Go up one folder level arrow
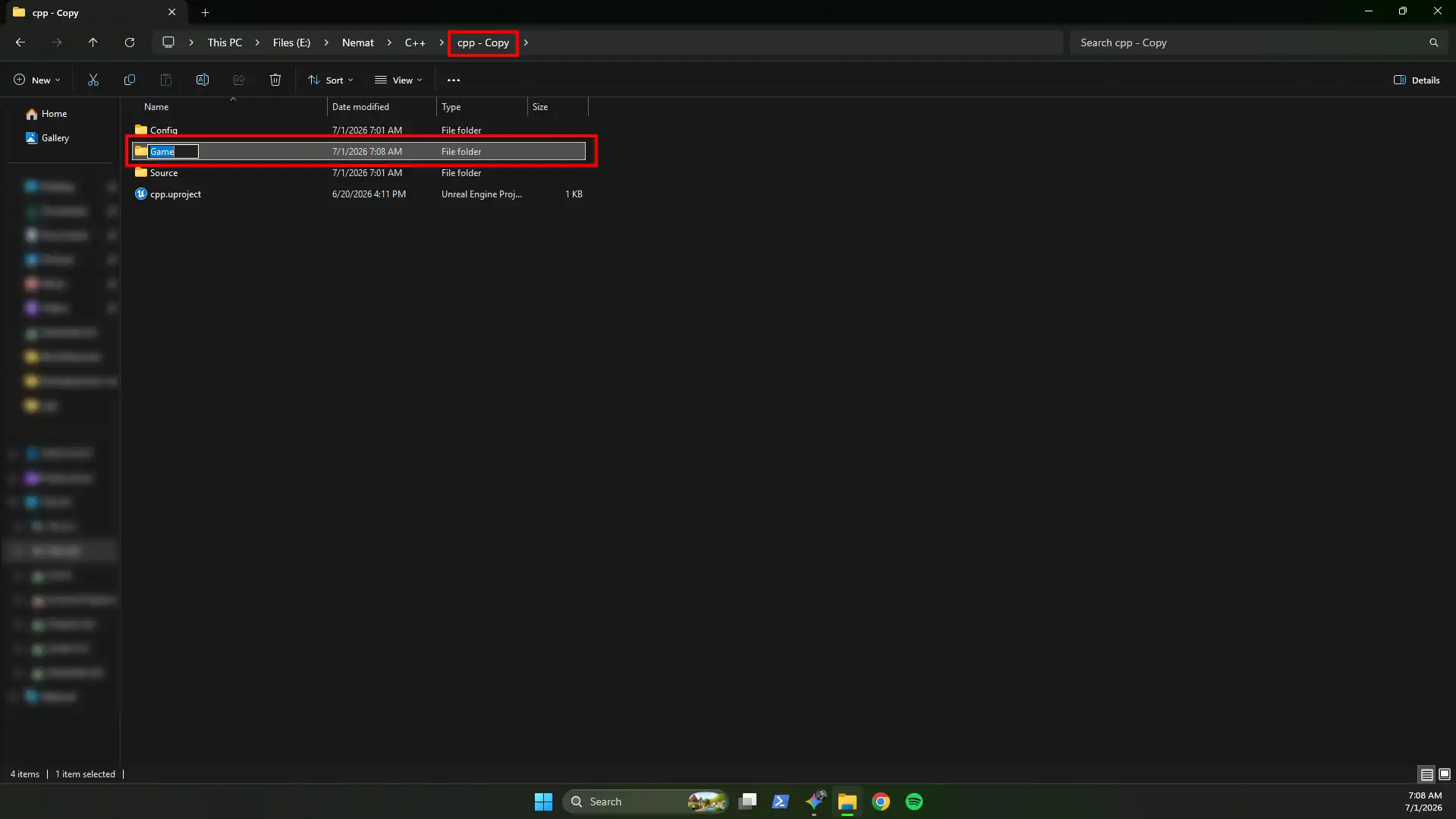This screenshot has height=819, width=1456. point(93,43)
